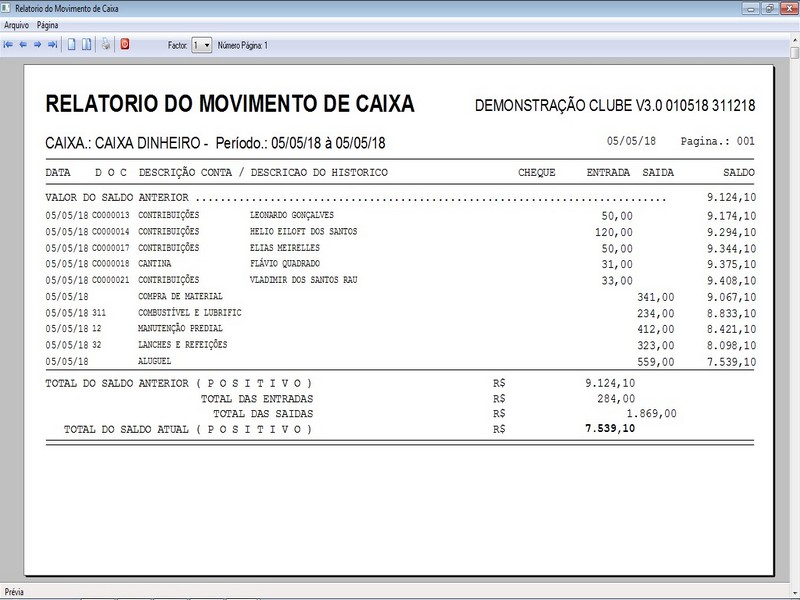Screen dimensions: 800x600
Task: Click the saida value '341,00'
Action: coord(656,297)
